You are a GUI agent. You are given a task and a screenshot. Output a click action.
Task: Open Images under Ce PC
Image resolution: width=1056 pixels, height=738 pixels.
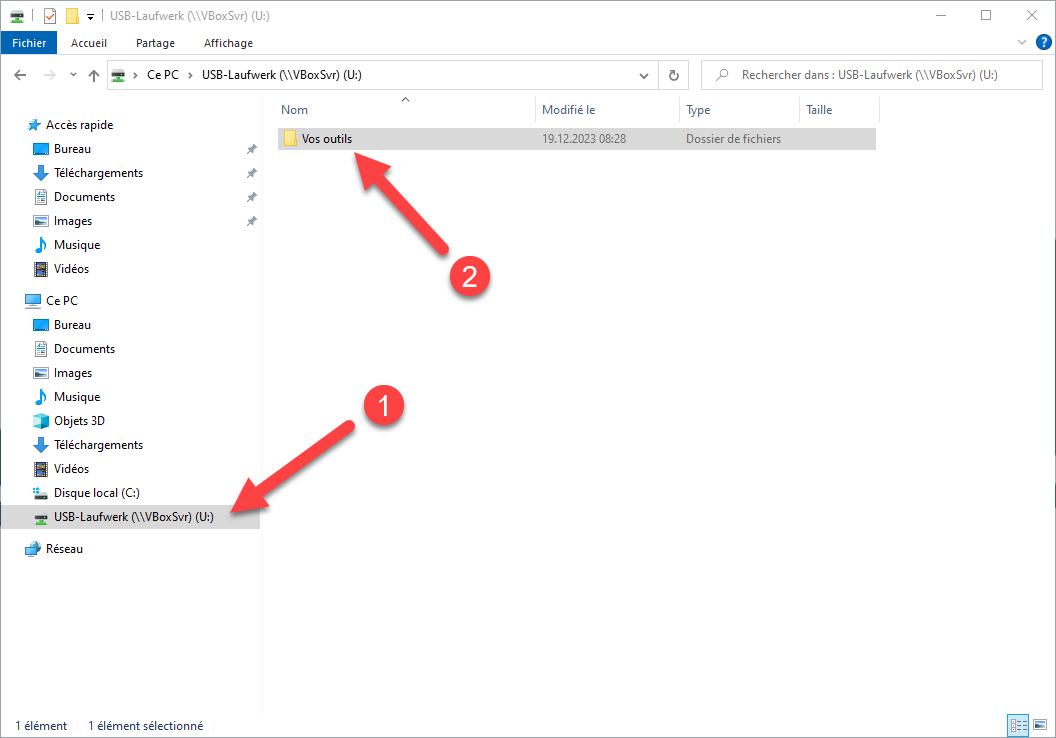point(73,373)
